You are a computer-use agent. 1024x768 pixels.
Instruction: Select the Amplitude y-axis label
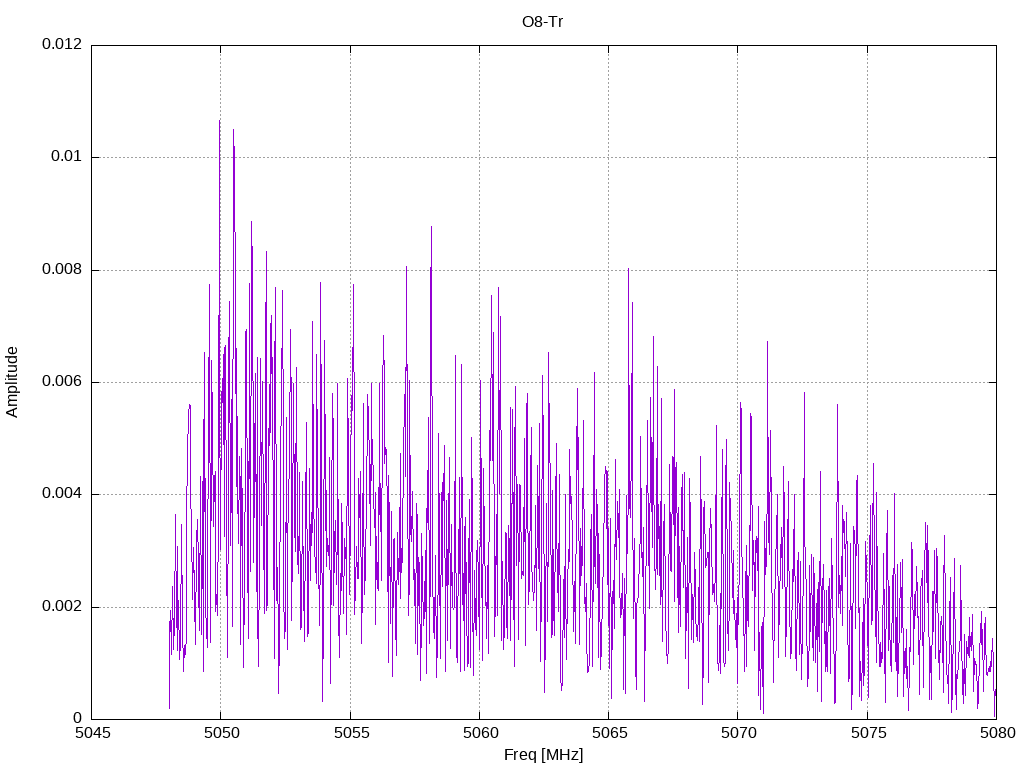tap(12, 382)
